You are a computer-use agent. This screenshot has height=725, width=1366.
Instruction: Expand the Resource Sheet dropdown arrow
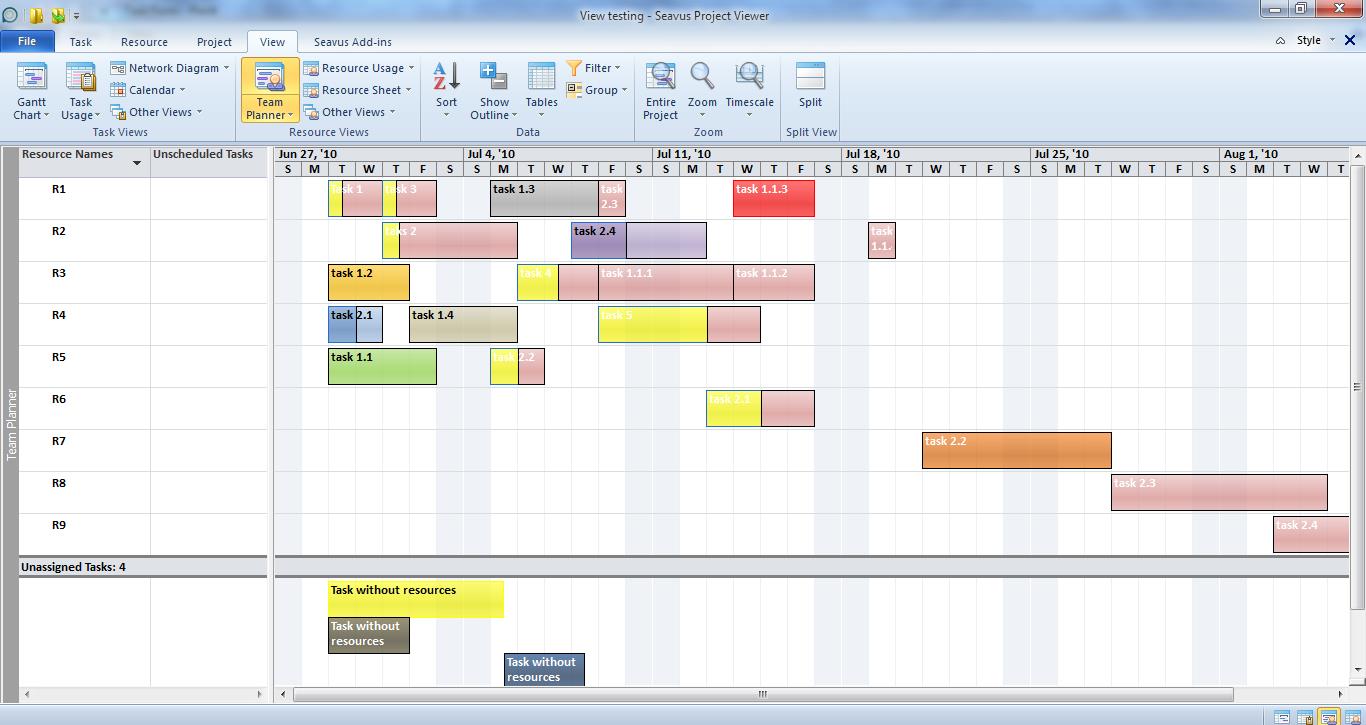pyautogui.click(x=408, y=90)
